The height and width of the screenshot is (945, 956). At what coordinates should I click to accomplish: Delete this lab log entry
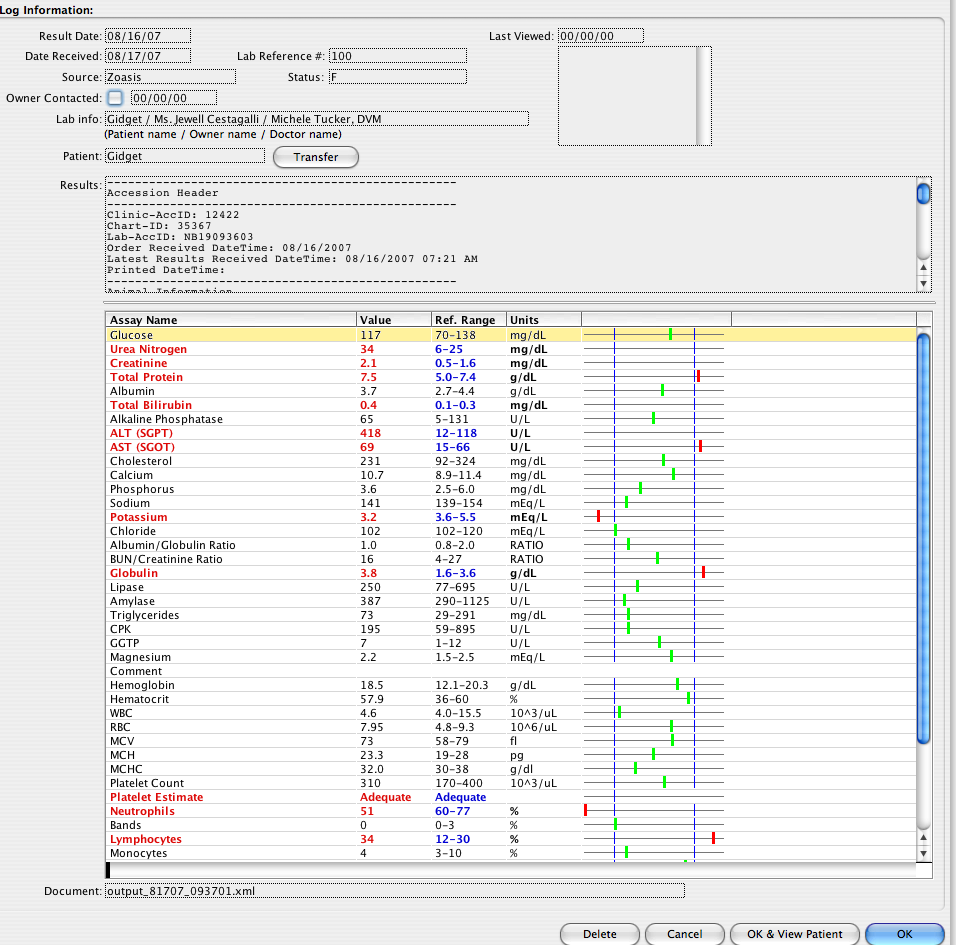pyautogui.click(x=599, y=934)
